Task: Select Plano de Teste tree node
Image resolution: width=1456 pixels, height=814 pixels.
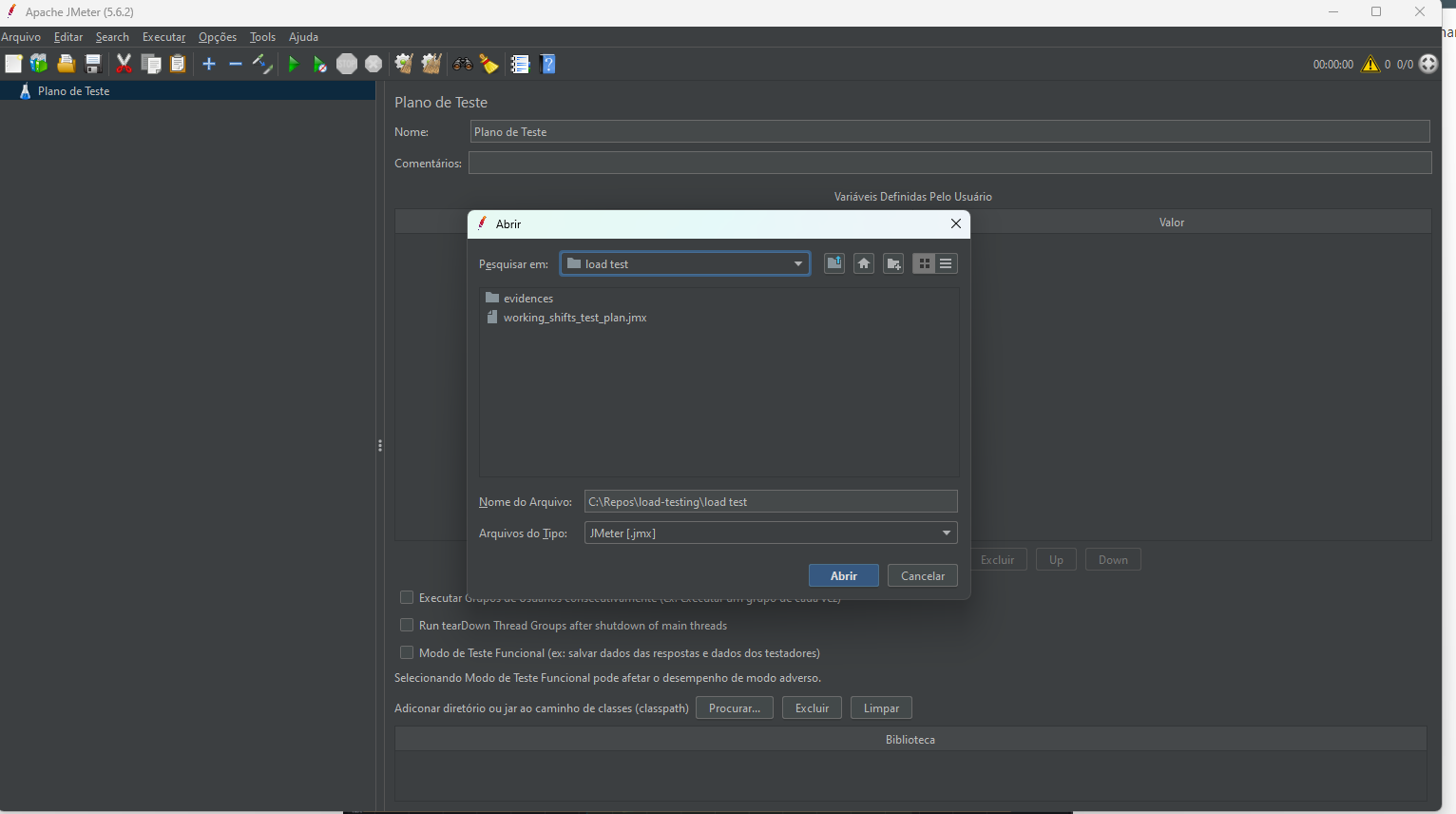Action: (x=73, y=91)
